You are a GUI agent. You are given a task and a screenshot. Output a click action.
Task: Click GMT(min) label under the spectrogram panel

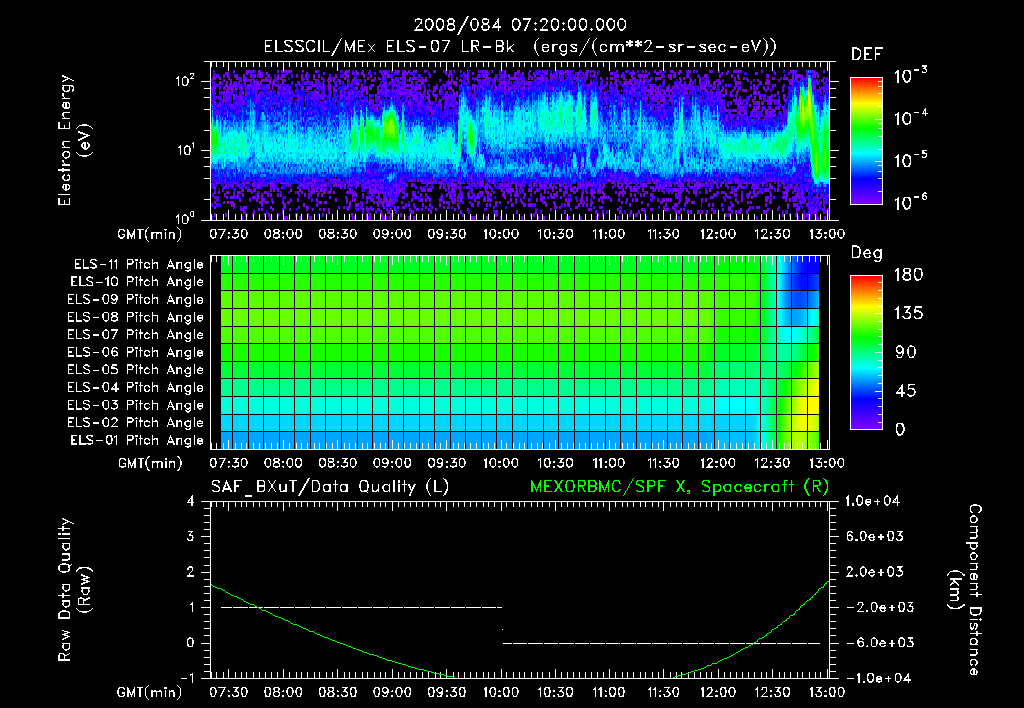(x=150, y=234)
